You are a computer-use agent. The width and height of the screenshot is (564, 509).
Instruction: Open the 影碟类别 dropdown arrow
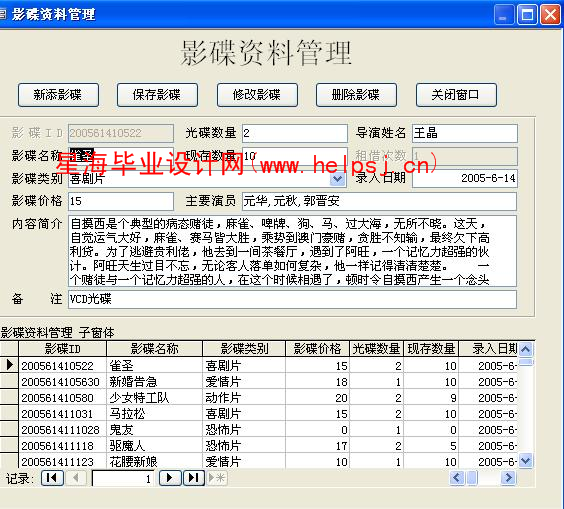(x=337, y=179)
